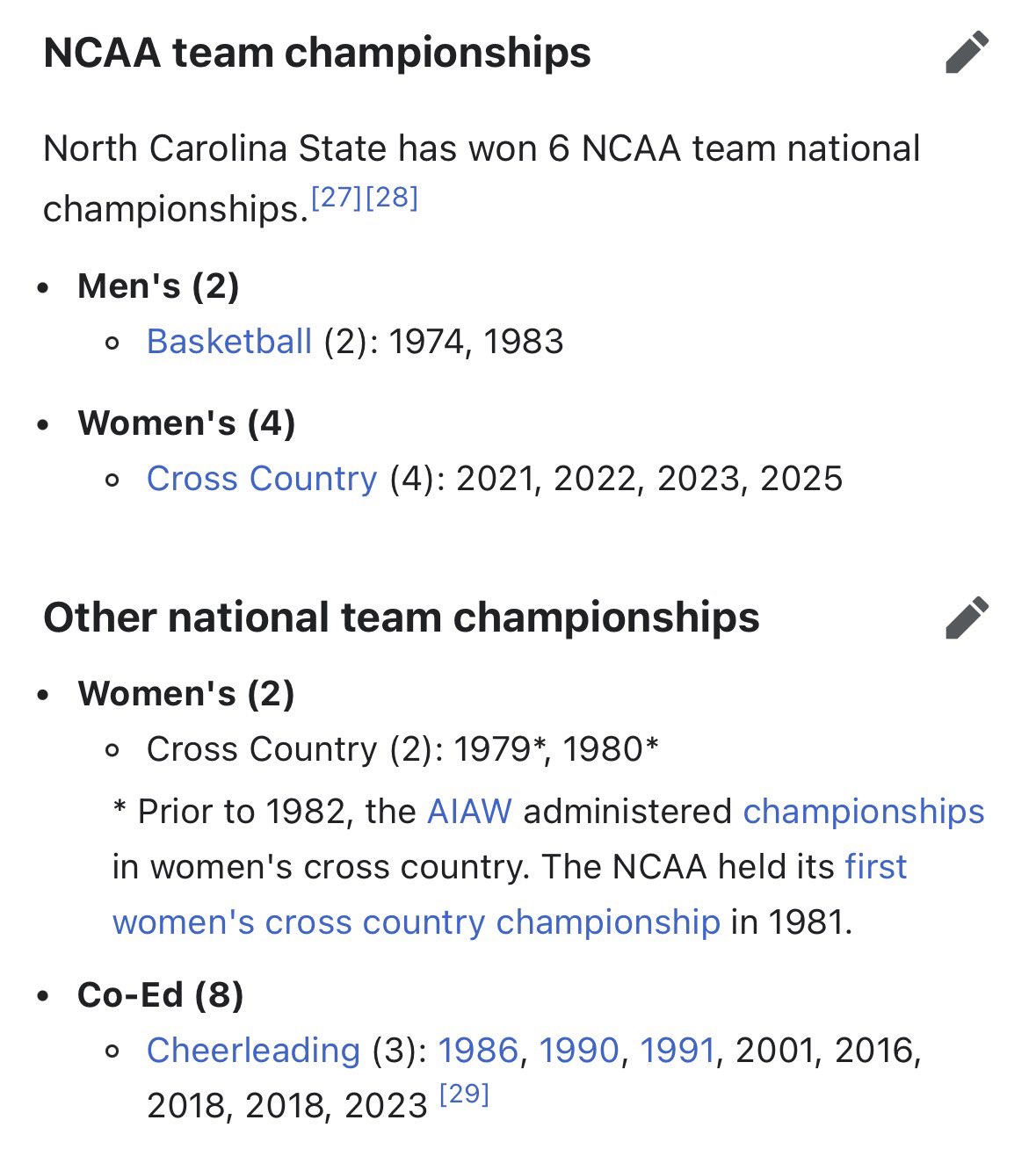Visit the Cheerleading link
The width and height of the screenshot is (1036, 1149).
click(253, 1051)
